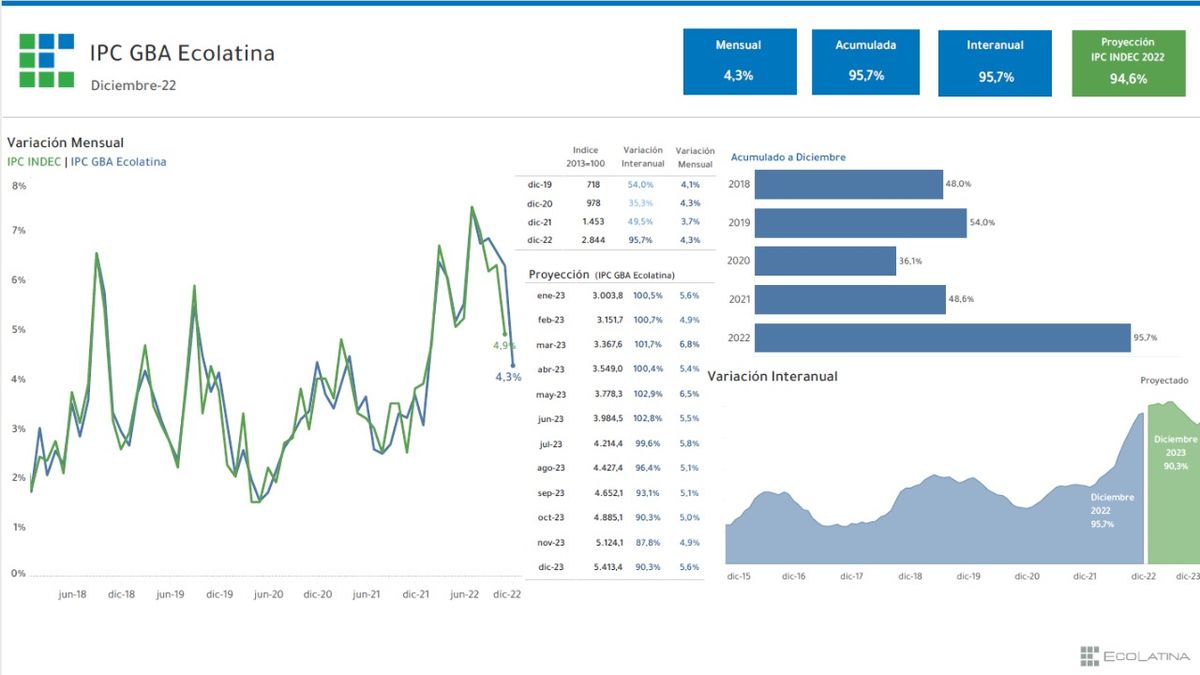Viewport: 1200px width, 675px height.
Task: Click the mar-23 value 3.367,6
Action: (x=608, y=345)
